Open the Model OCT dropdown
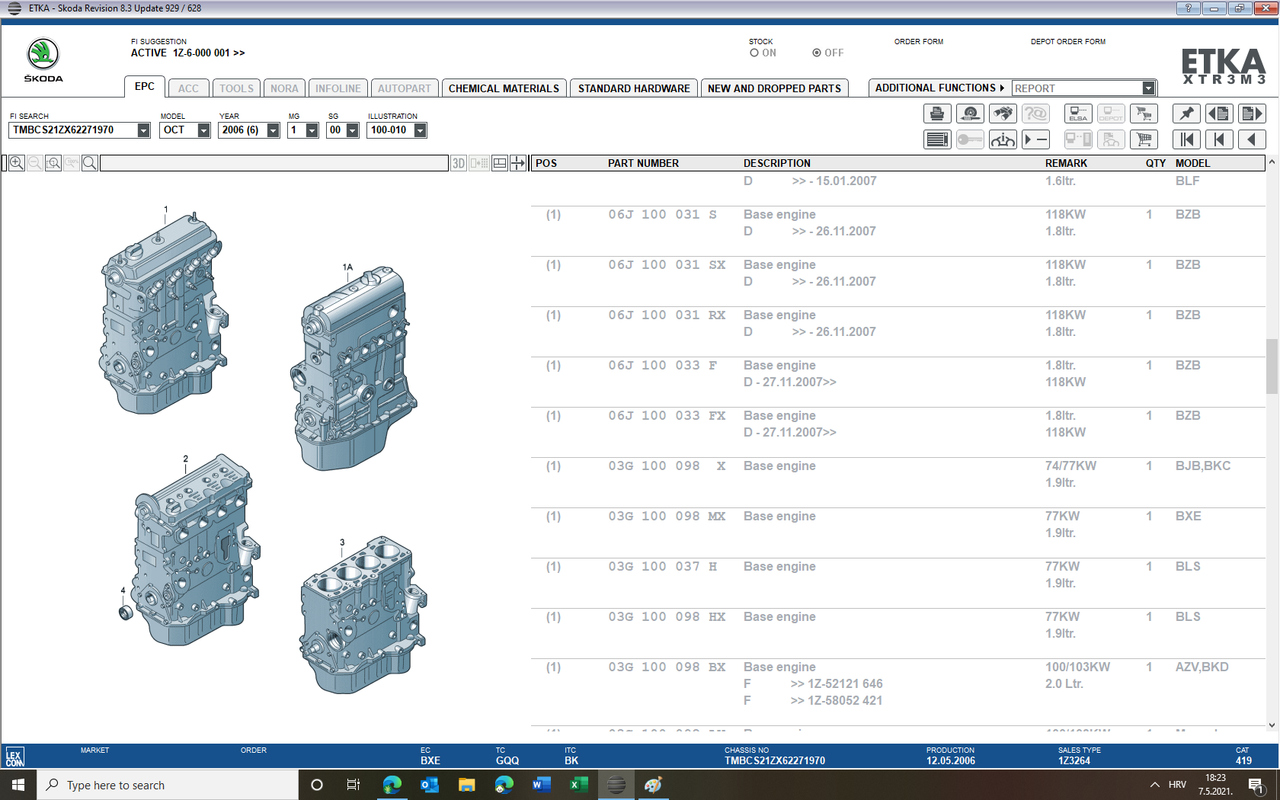The image size is (1280, 800). (204, 130)
